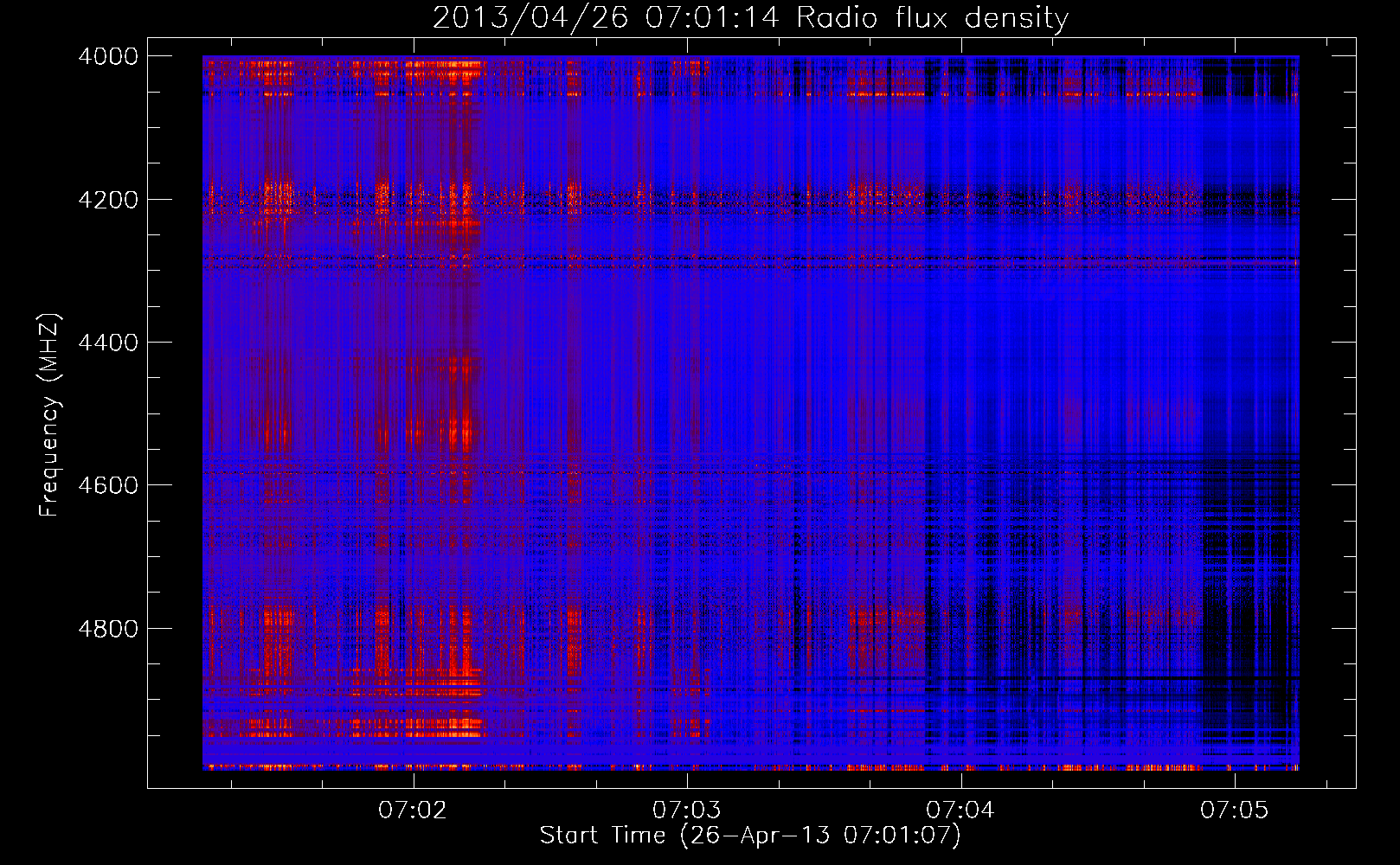Screen dimensions: 1400x865
Task: Click the plot title 'Radio flux density'
Action: (x=933, y=17)
